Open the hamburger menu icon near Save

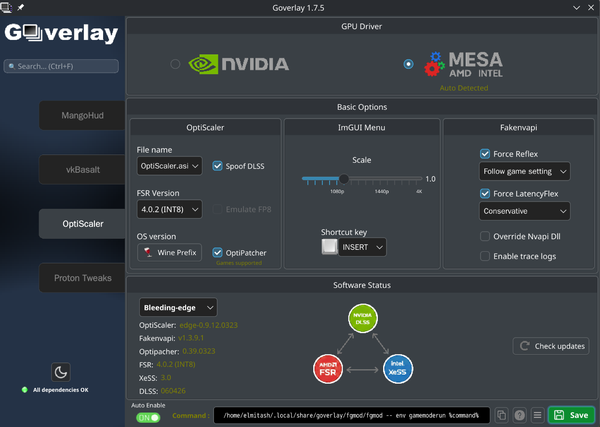tap(536, 415)
